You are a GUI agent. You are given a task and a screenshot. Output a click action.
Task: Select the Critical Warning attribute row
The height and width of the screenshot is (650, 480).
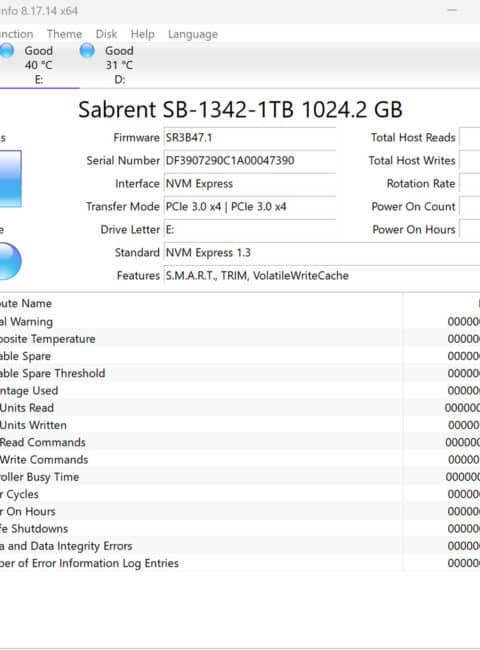click(240, 322)
